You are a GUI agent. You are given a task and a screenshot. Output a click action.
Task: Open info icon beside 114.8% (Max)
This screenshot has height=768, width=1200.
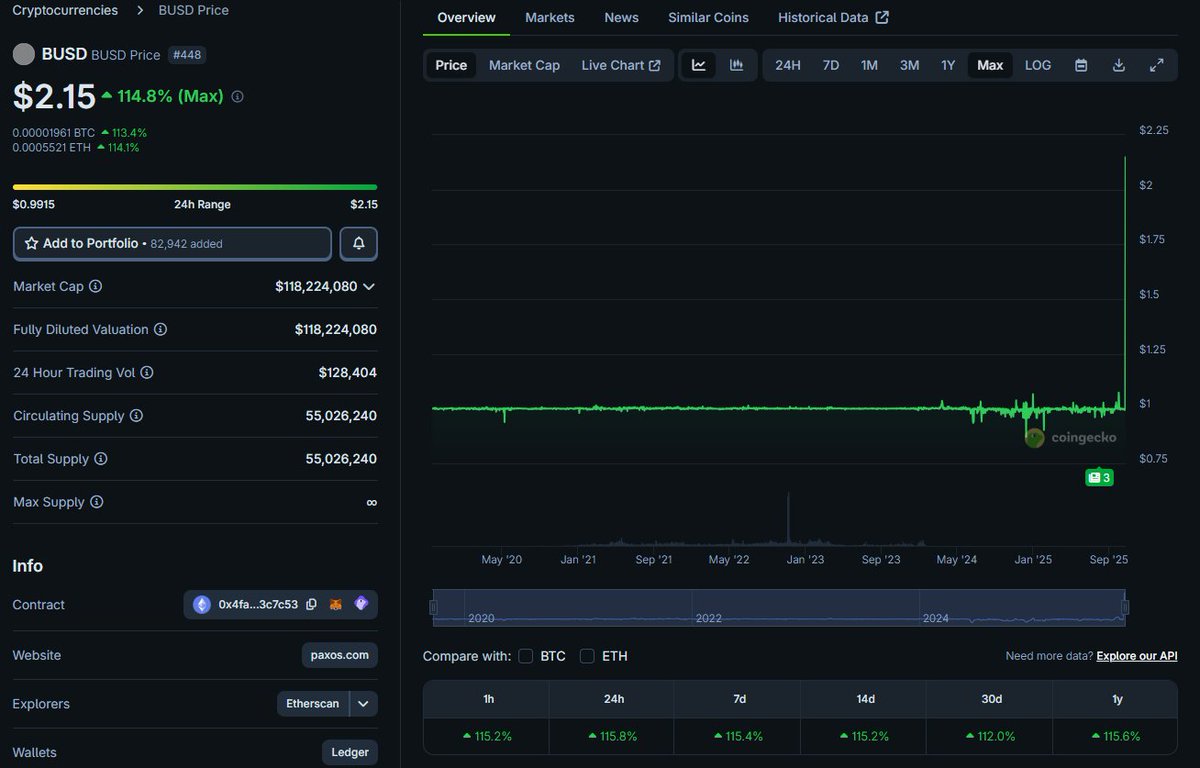(237, 97)
